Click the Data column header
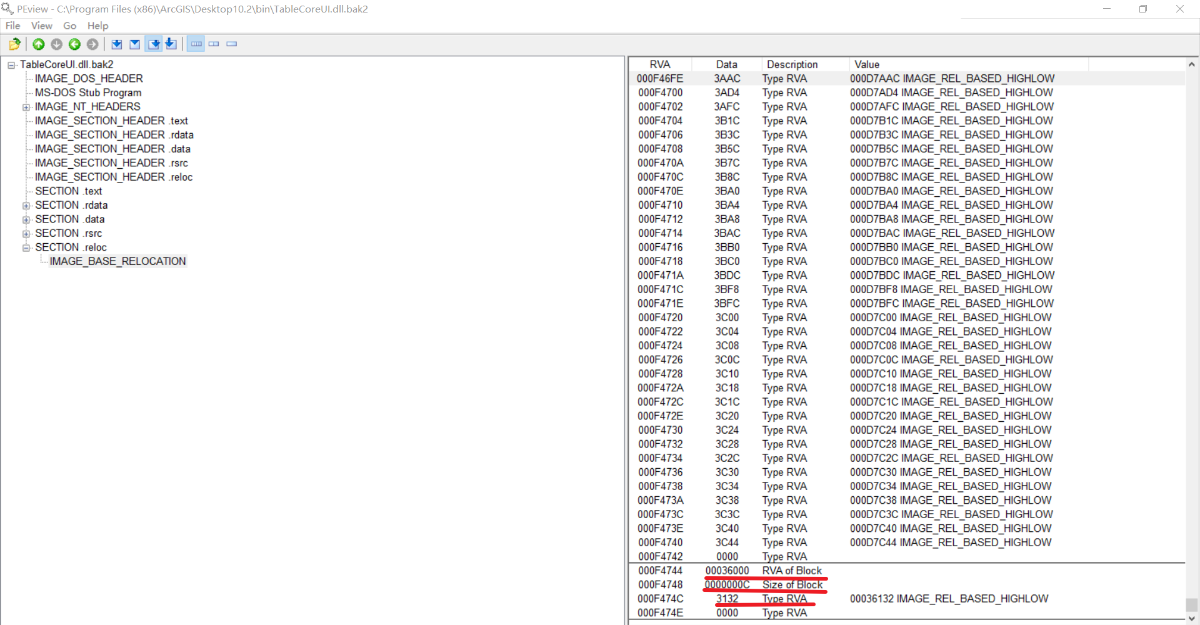The width and height of the screenshot is (1200, 625). coord(727,64)
